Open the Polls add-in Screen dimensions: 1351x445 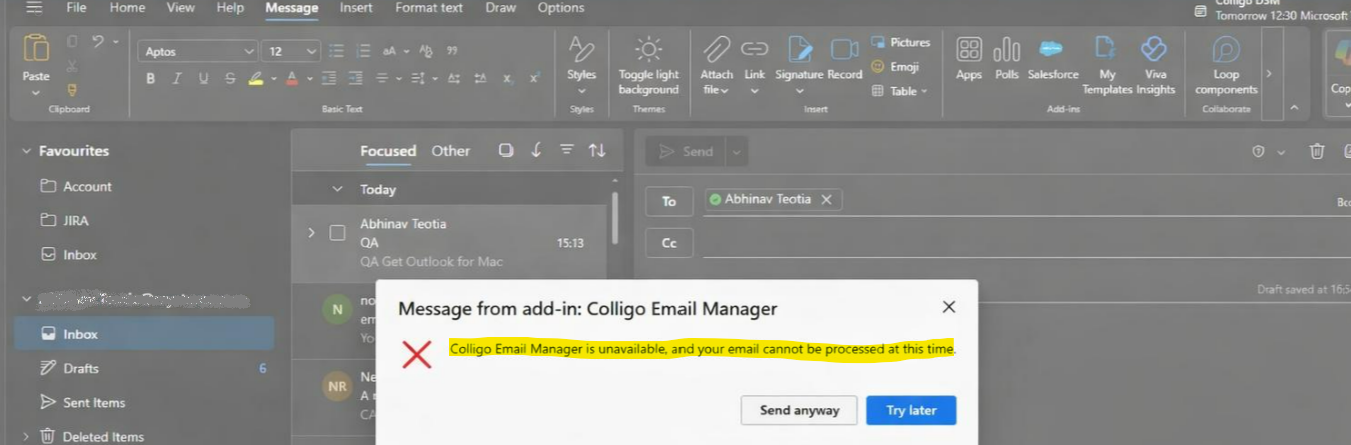1007,49
